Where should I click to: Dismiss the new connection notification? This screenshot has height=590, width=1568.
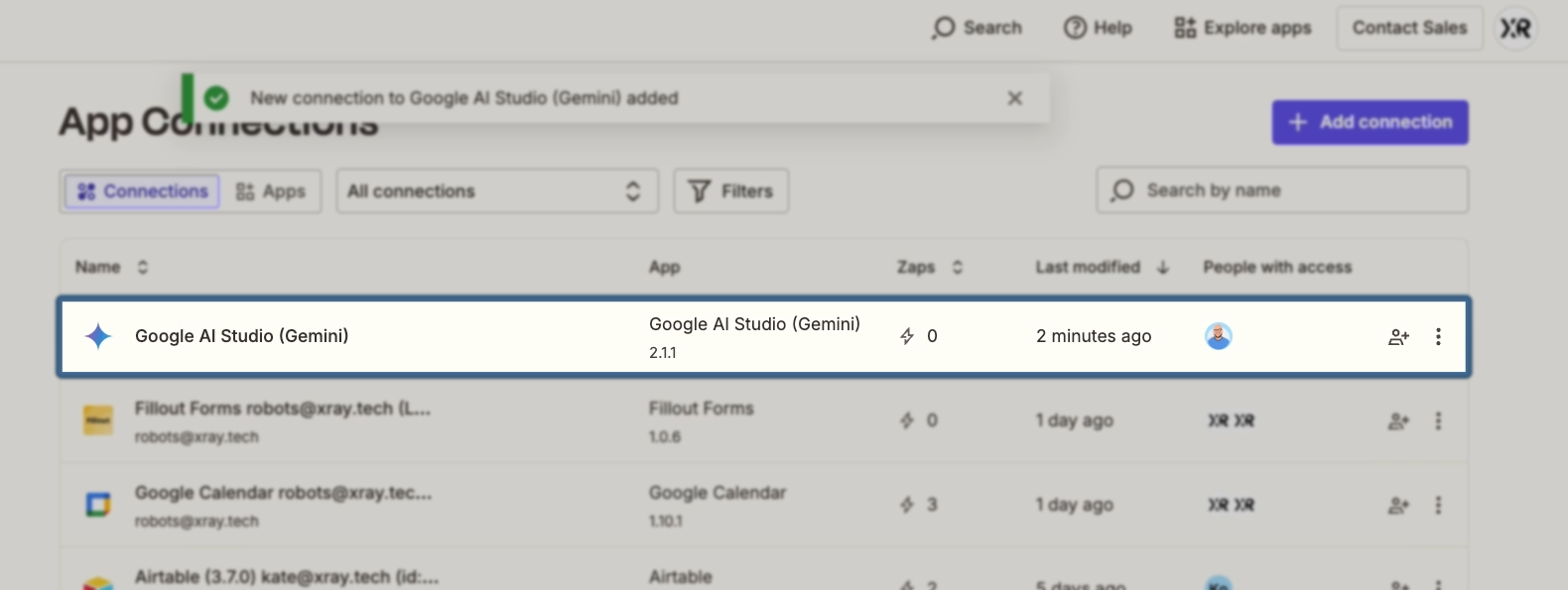[x=1014, y=98]
